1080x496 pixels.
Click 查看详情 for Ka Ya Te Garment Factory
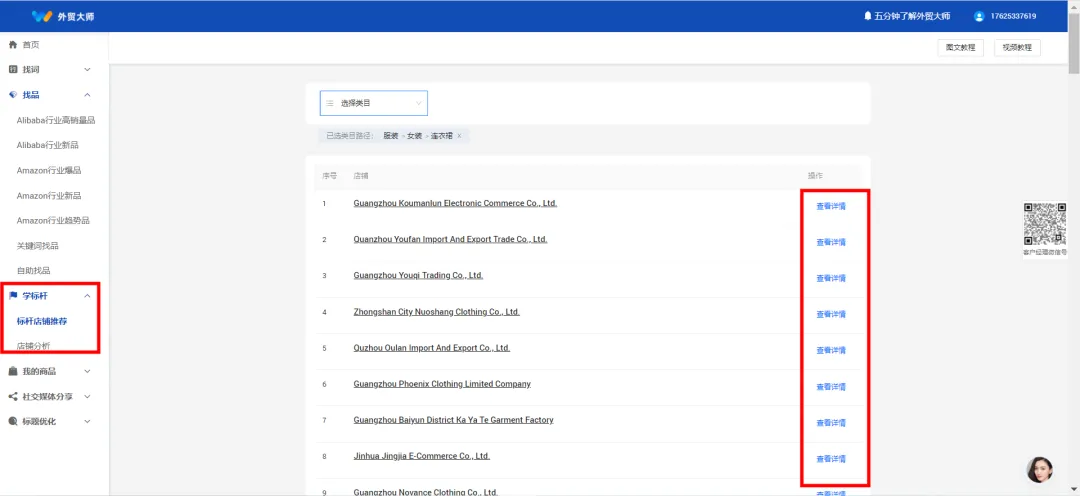(831, 423)
